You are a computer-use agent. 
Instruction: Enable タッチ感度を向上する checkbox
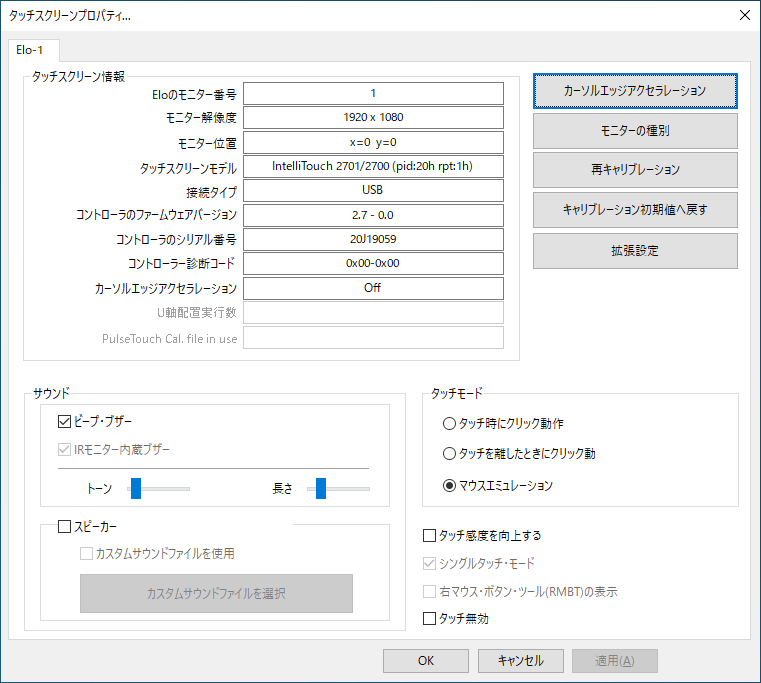coord(430,536)
